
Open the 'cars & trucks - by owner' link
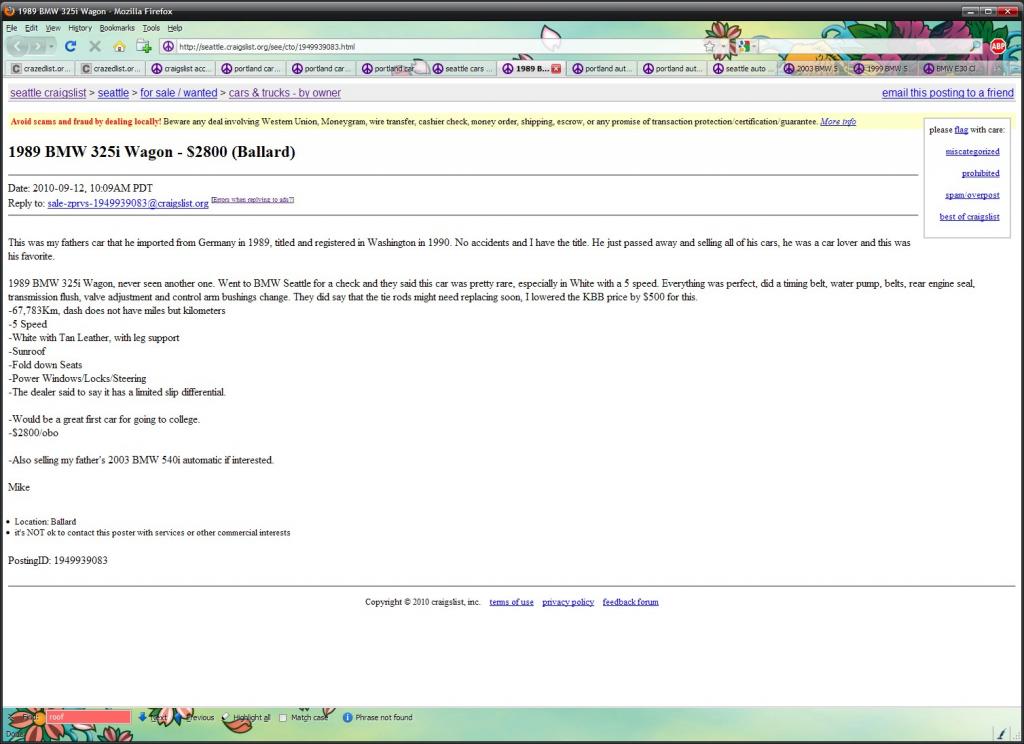pos(284,93)
